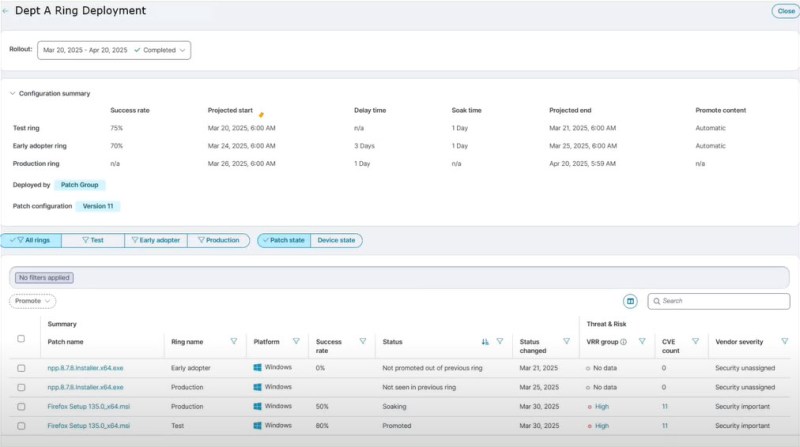This screenshot has height=447, width=800.
Task: Open the Rollout date range dropdown
Action: point(114,50)
